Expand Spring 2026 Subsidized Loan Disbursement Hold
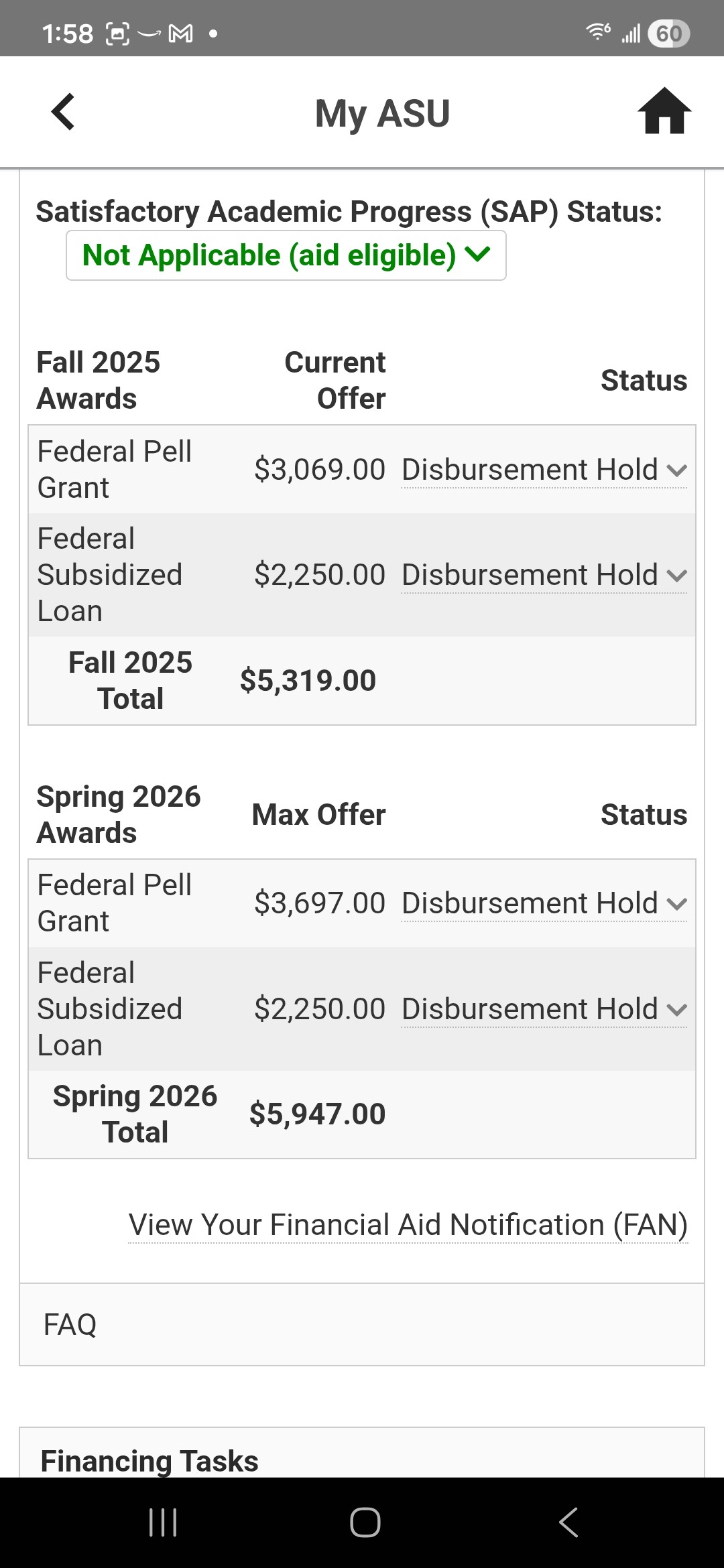Viewport: 724px width, 1568px height. (x=544, y=1009)
